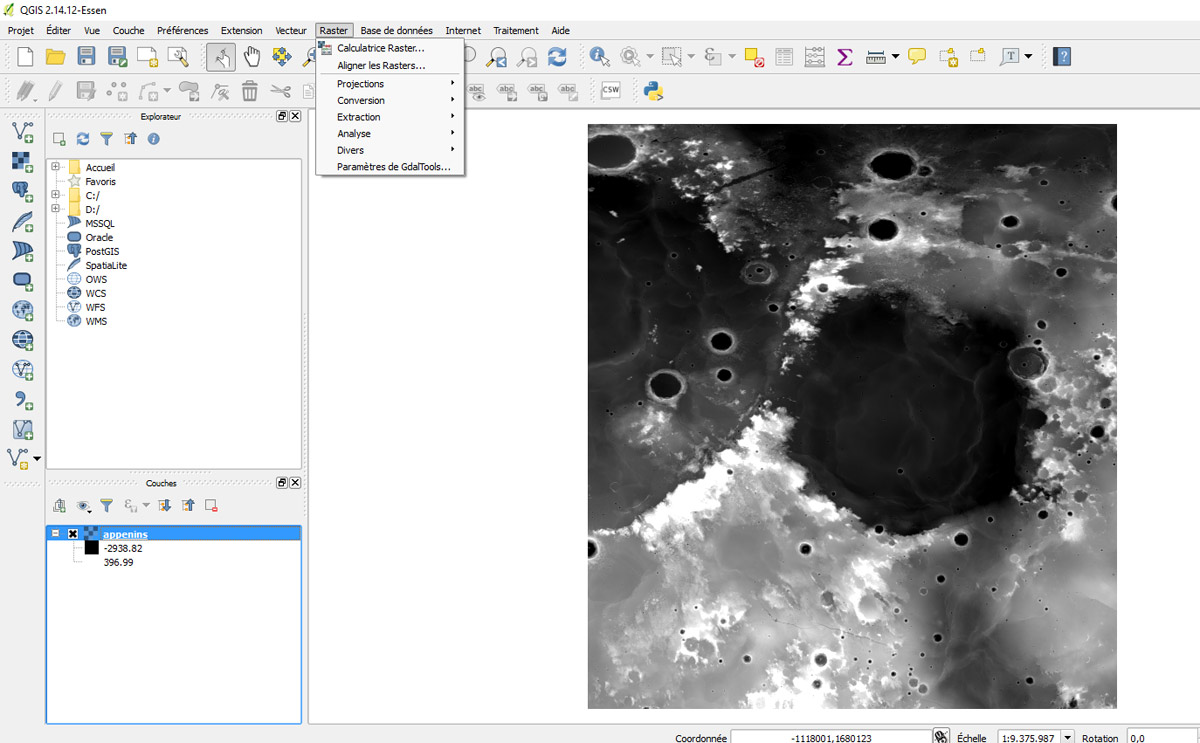Collapse the appenins layer legend
Image resolution: width=1200 pixels, height=743 pixels.
click(x=56, y=534)
